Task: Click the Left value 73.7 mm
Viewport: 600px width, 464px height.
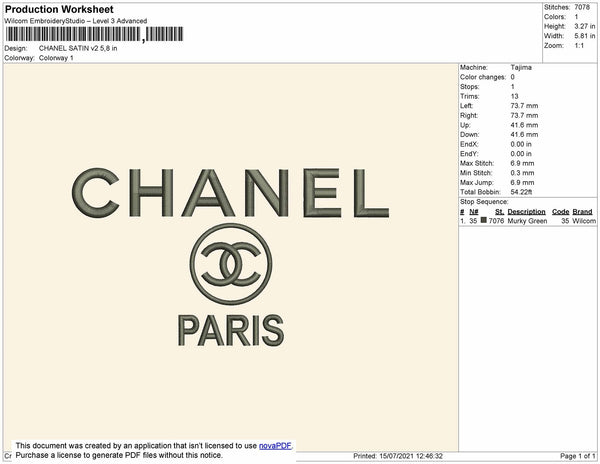Action: pos(524,106)
